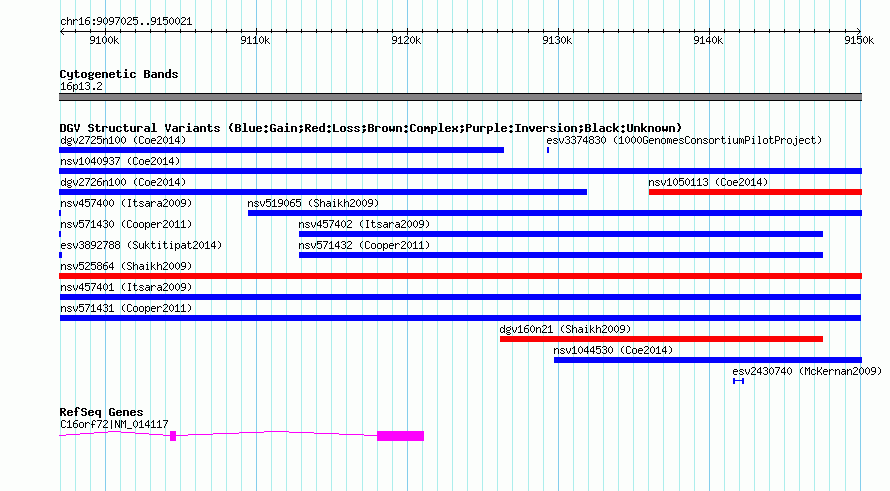
Task: Click the 9130k ruler tick label
Action: (557, 40)
